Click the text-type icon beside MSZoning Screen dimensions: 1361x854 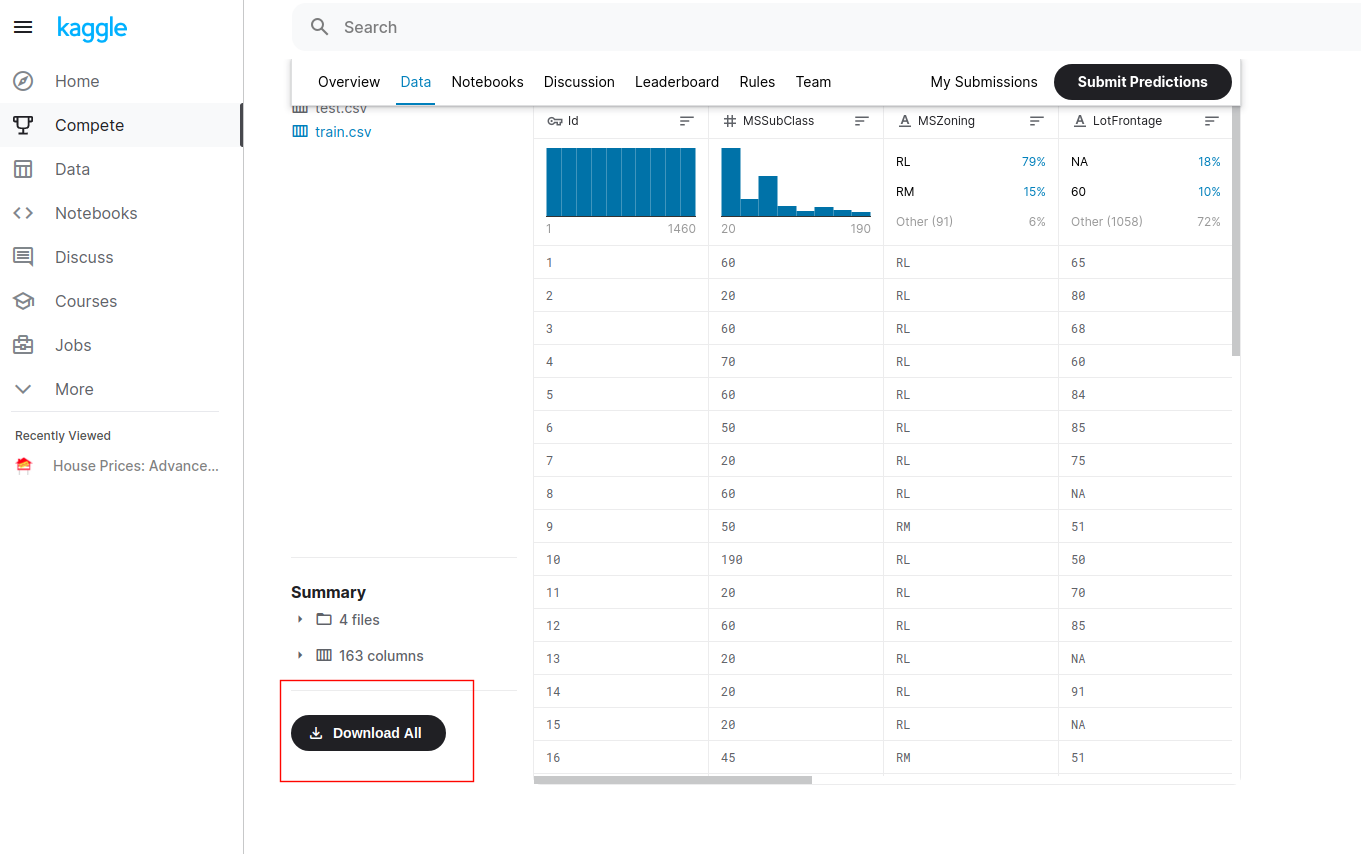point(904,121)
